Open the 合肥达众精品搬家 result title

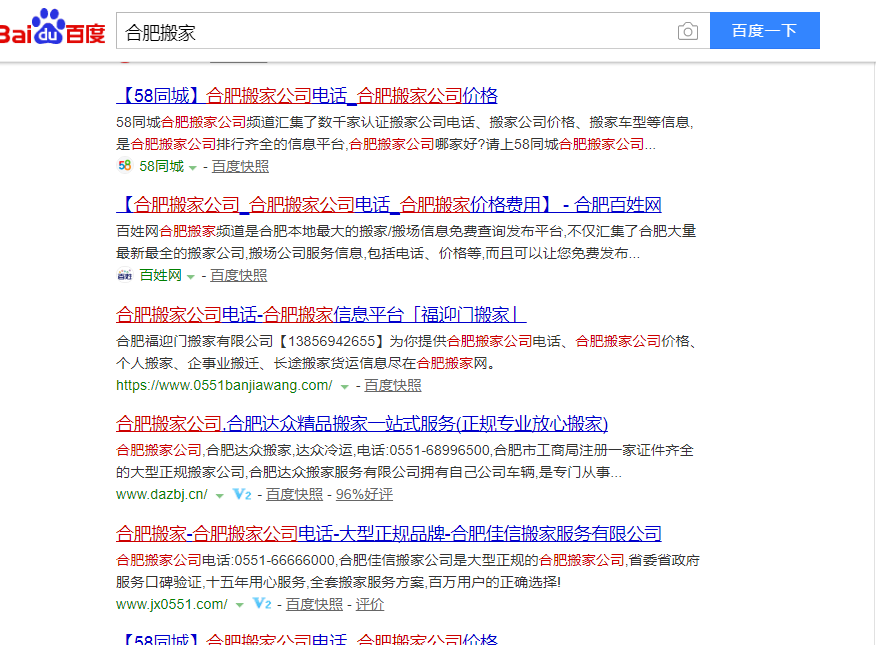(362, 423)
